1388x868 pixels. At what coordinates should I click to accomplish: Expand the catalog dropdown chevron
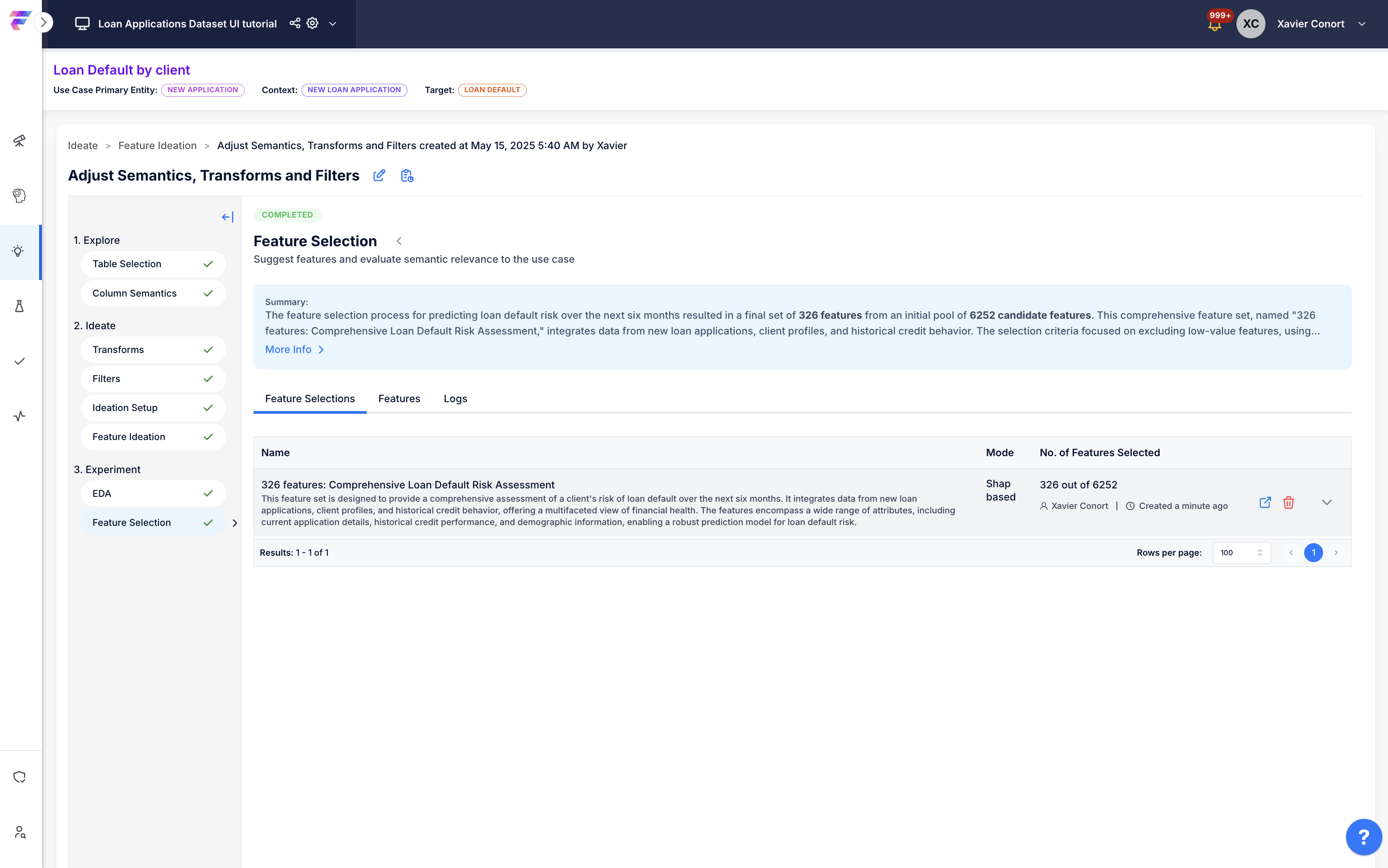click(x=332, y=23)
